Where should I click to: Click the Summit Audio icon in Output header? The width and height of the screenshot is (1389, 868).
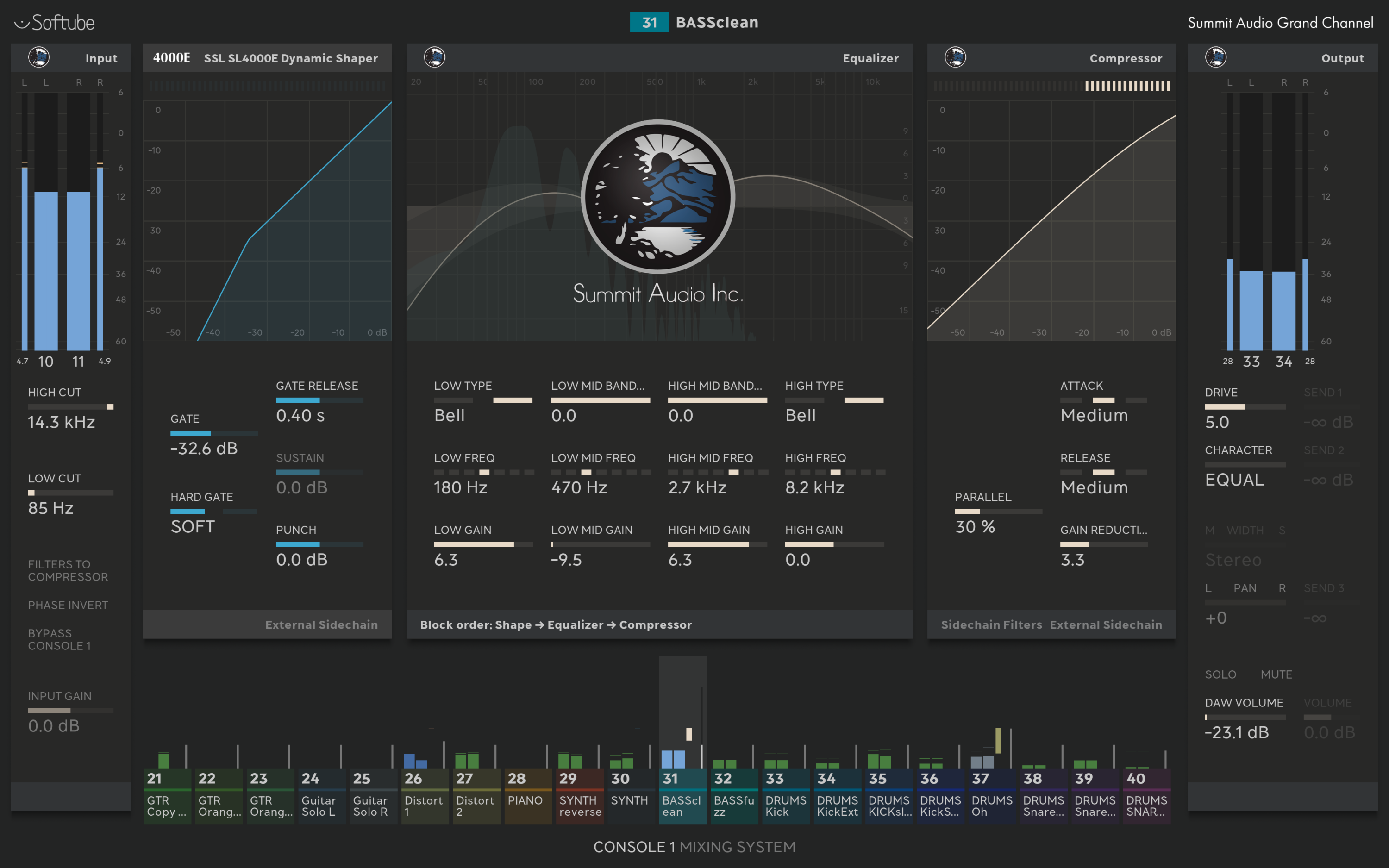[1216, 57]
